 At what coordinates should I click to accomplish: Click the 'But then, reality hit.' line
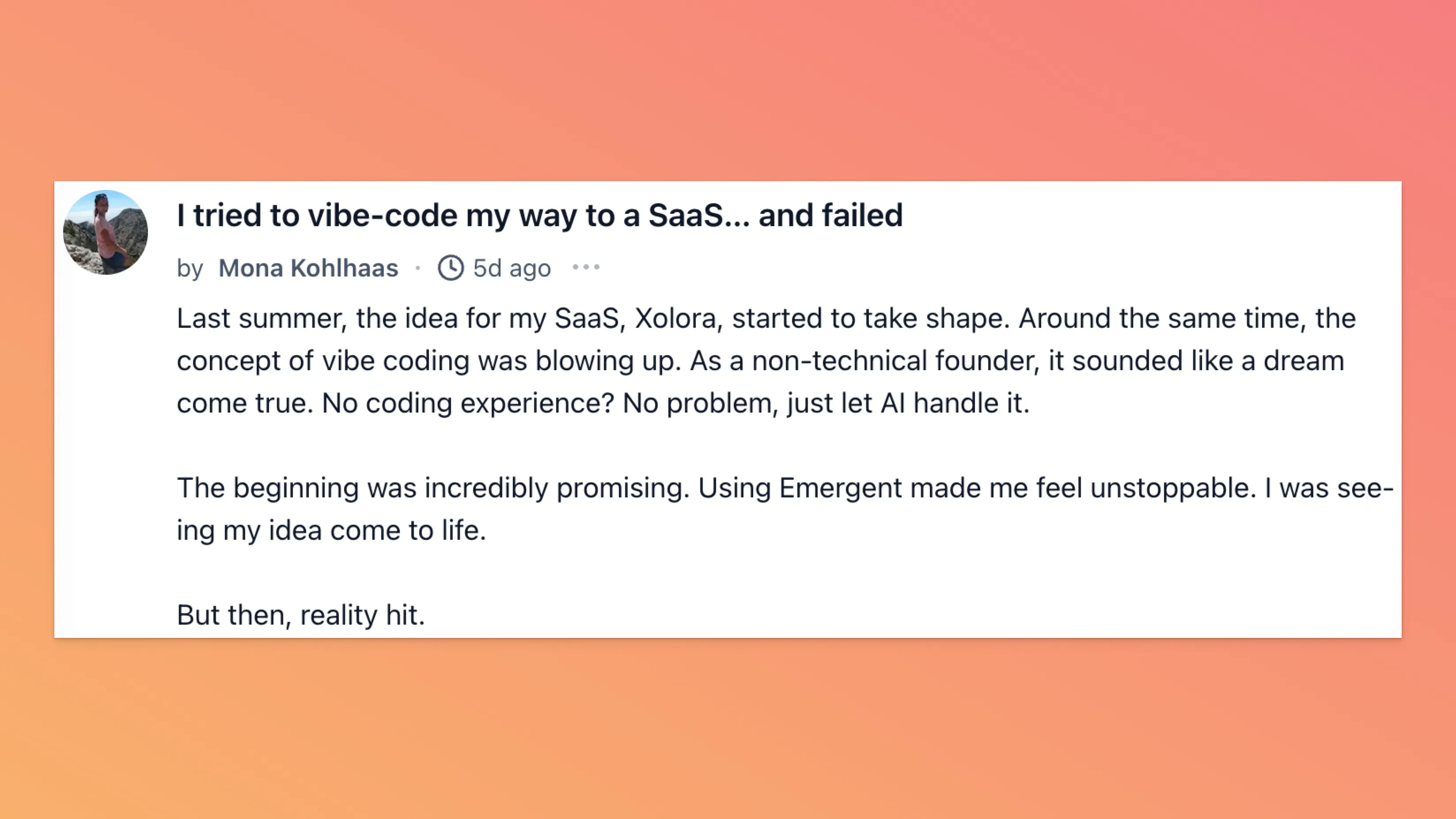pyautogui.click(x=301, y=615)
